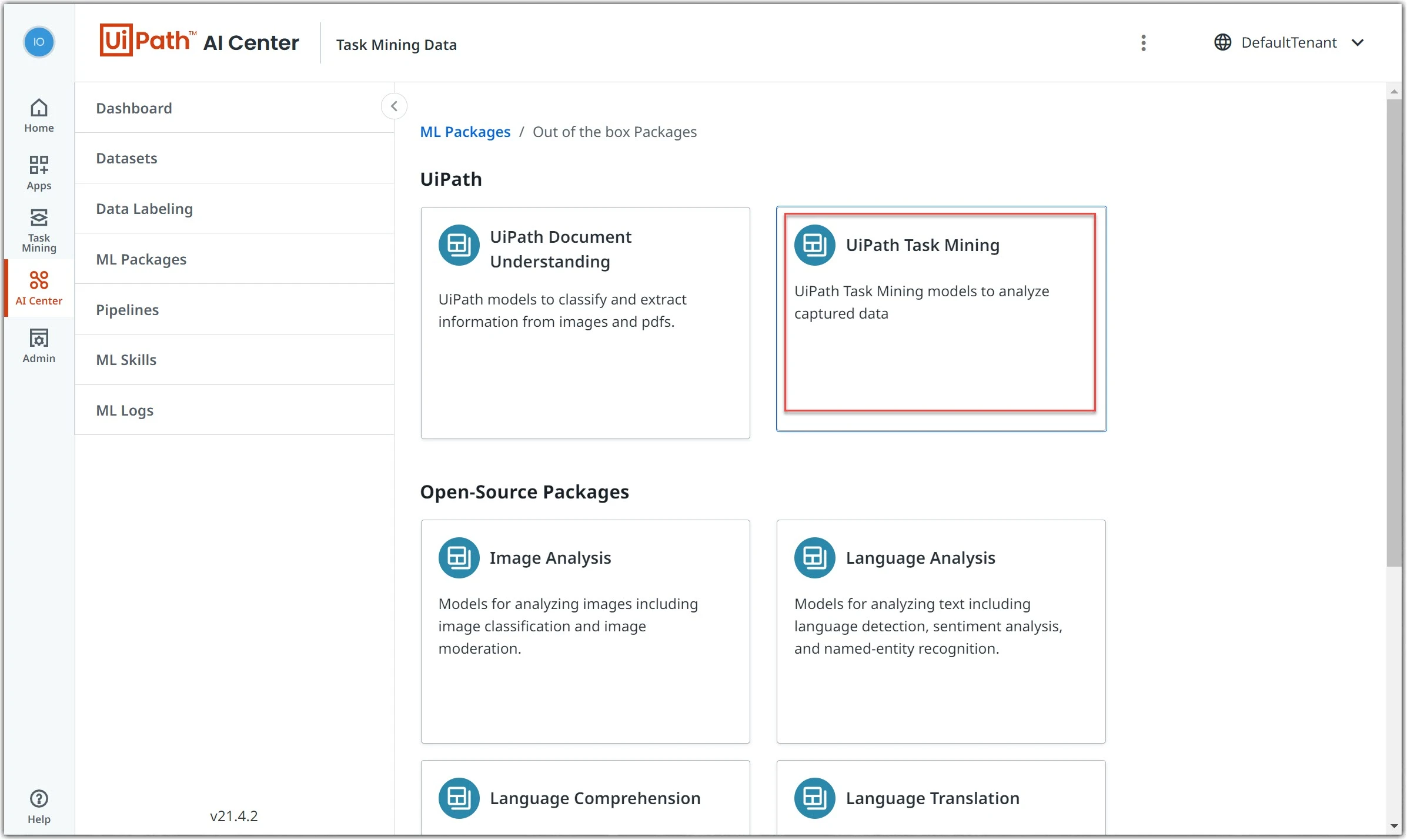Image resolution: width=1407 pixels, height=840 pixels.
Task: Open Pipelines in the side menu
Action: [x=235, y=310]
